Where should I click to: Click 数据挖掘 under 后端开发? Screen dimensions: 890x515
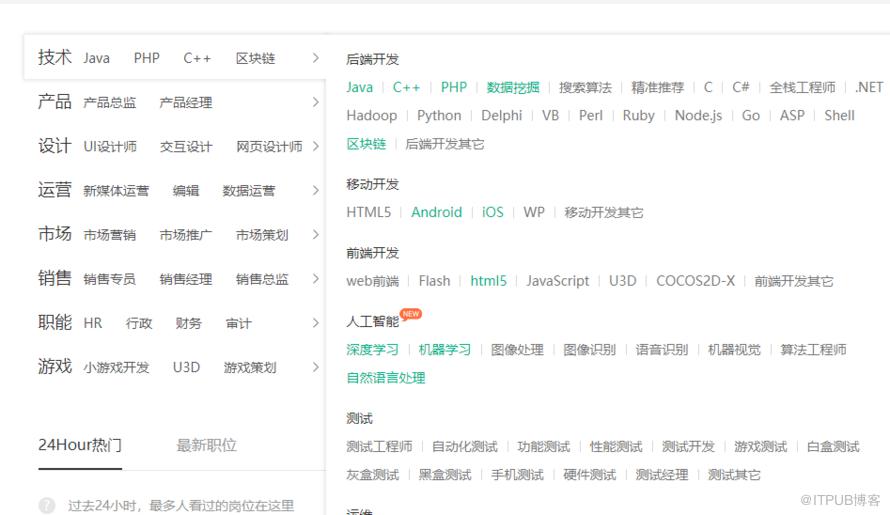point(513,87)
